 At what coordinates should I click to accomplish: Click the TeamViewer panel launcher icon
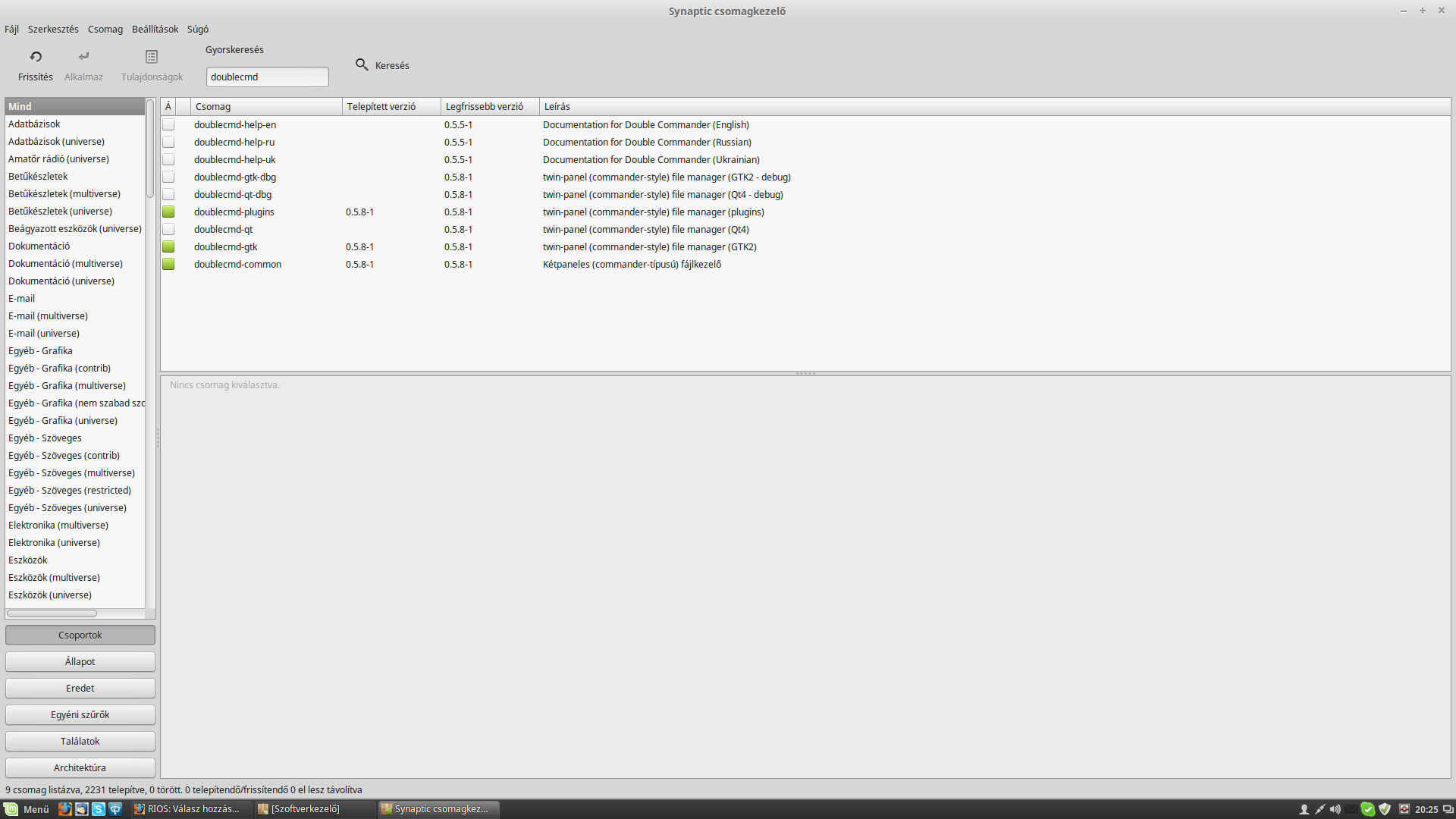[x=115, y=809]
